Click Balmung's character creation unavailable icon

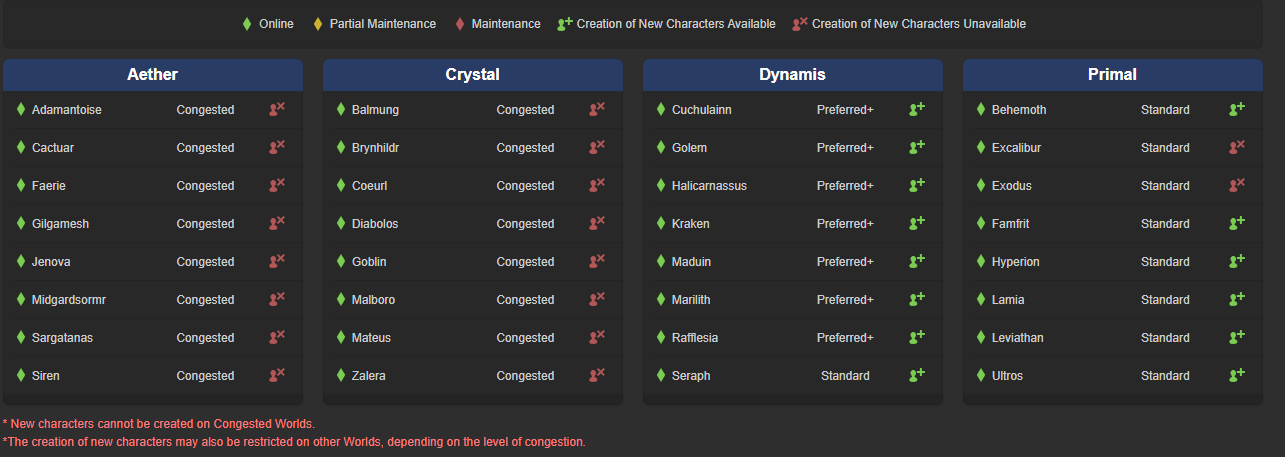coord(596,109)
